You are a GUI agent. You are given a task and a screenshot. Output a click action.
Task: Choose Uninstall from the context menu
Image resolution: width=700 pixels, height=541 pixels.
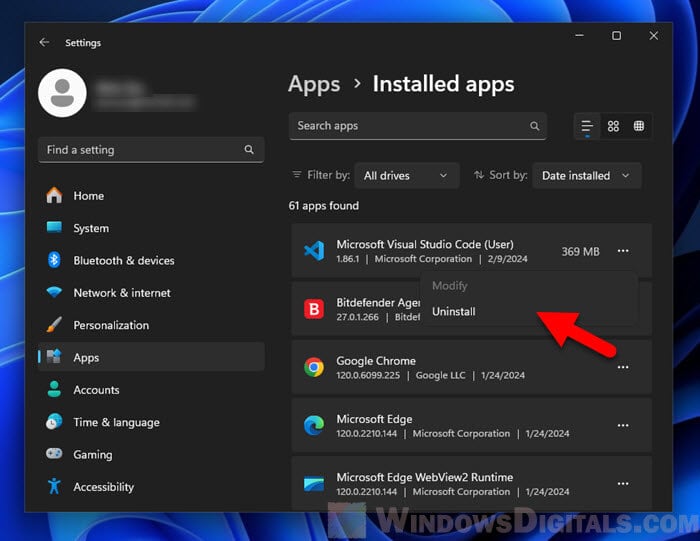(x=454, y=312)
